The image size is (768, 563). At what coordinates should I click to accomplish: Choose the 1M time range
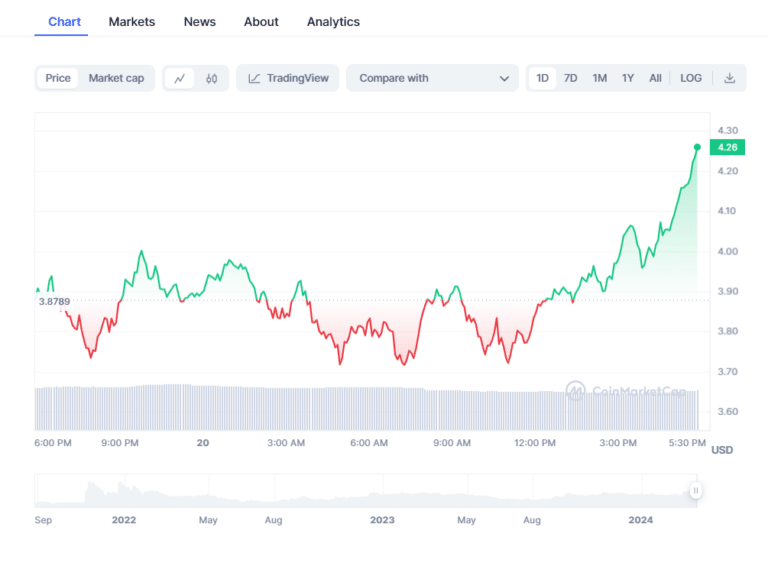point(599,78)
